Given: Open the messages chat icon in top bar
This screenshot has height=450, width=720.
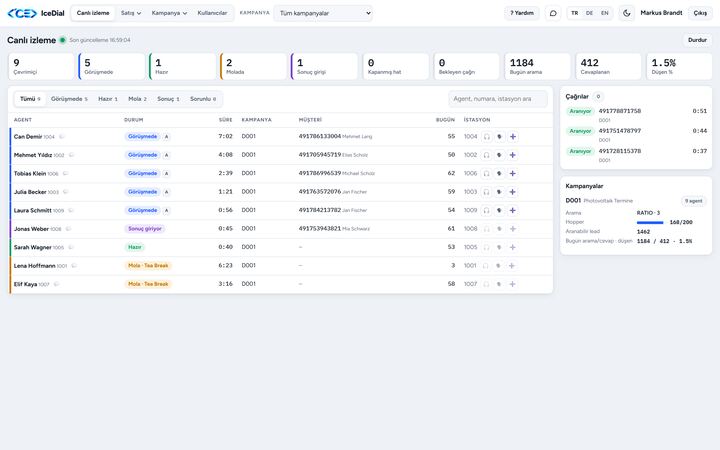Looking at the screenshot, I should click(553, 13).
